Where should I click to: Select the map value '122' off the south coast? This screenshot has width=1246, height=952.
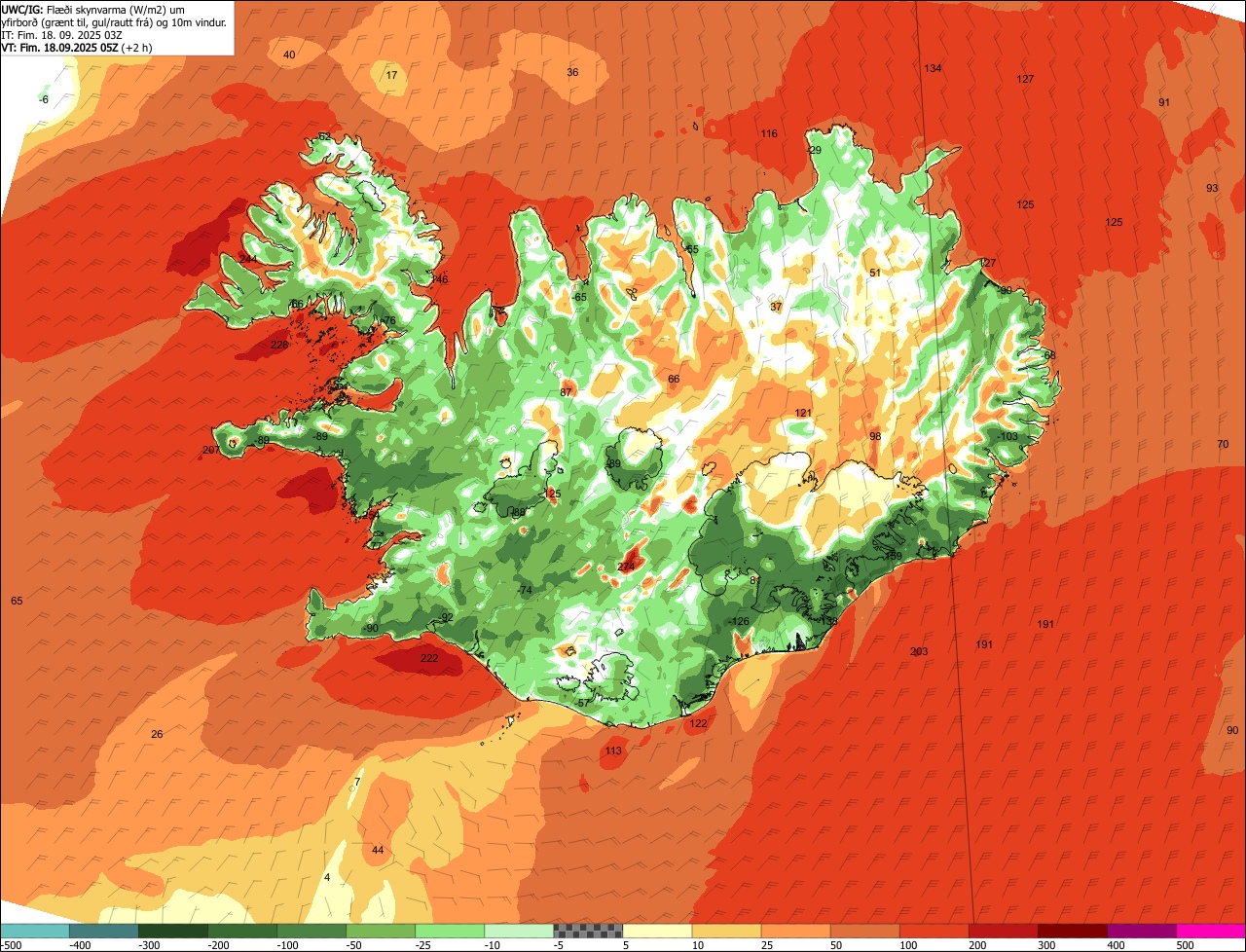tap(698, 724)
